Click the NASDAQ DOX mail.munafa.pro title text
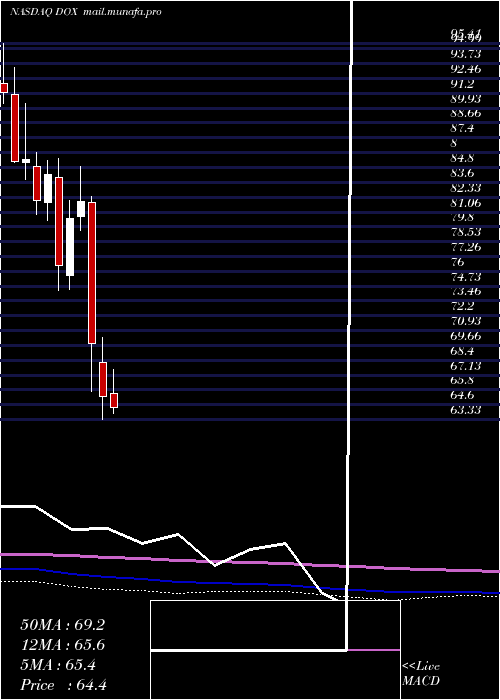 point(85,12)
